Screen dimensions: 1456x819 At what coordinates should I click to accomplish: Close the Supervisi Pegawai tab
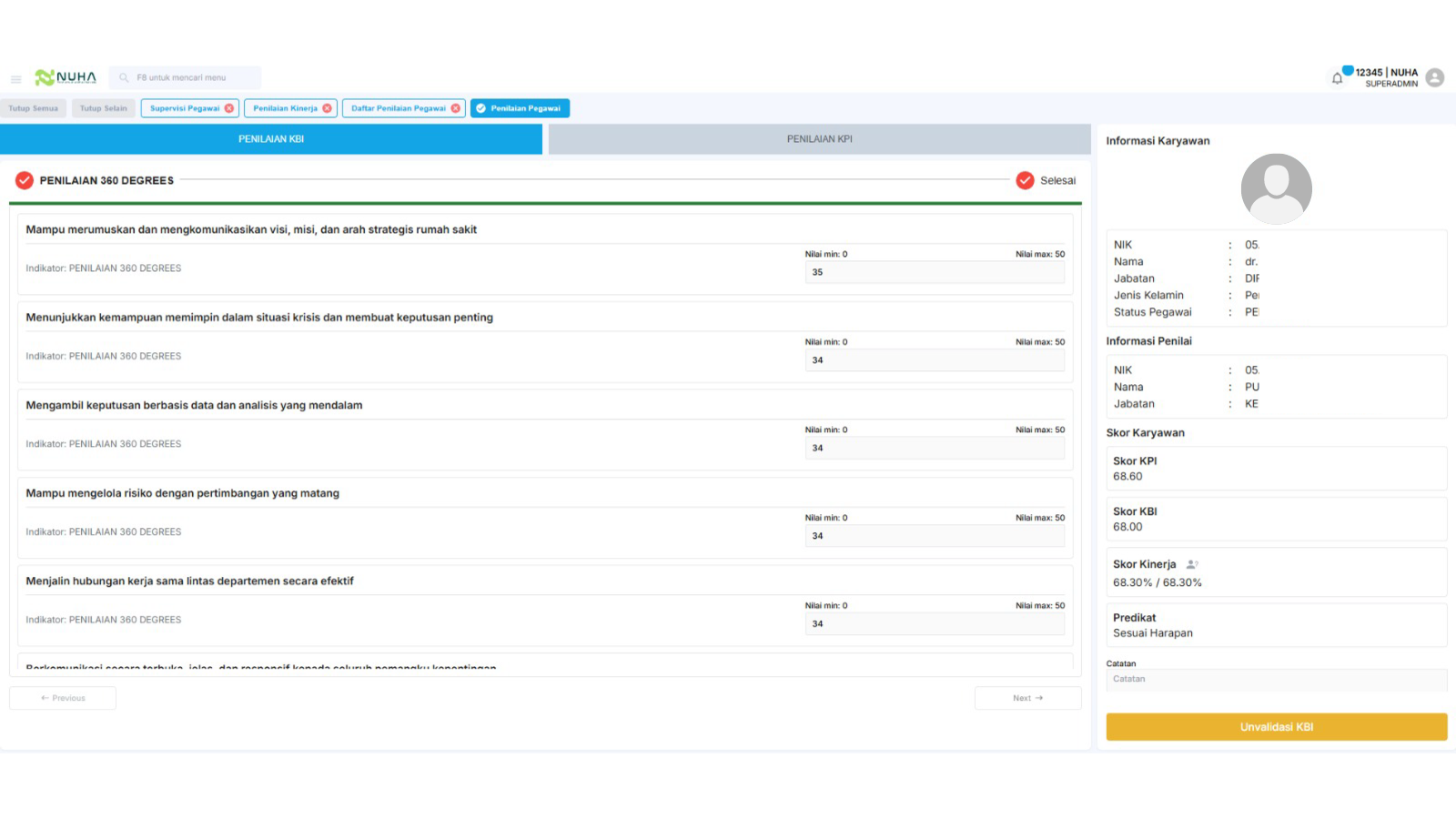click(229, 108)
